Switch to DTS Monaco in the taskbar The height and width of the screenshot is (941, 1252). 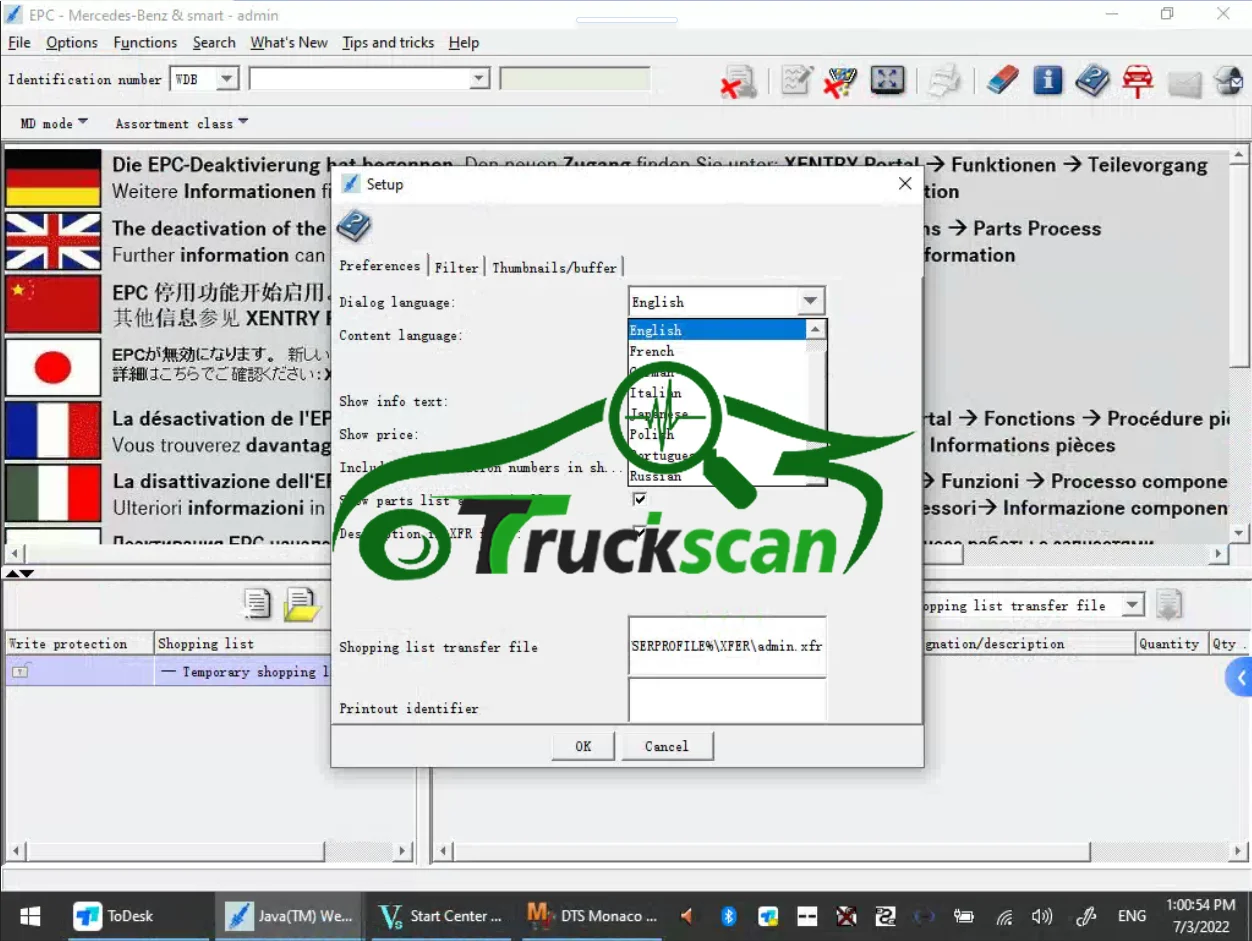click(x=594, y=916)
